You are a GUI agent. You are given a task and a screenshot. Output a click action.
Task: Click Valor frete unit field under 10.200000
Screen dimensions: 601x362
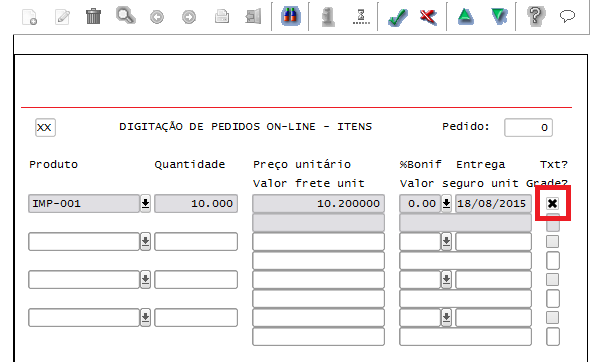(318, 222)
